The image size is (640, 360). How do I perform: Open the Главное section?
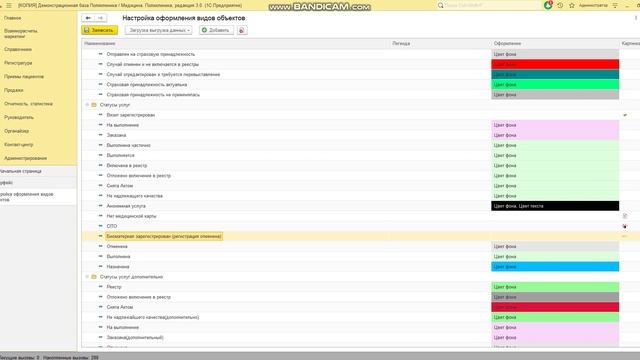13,18
